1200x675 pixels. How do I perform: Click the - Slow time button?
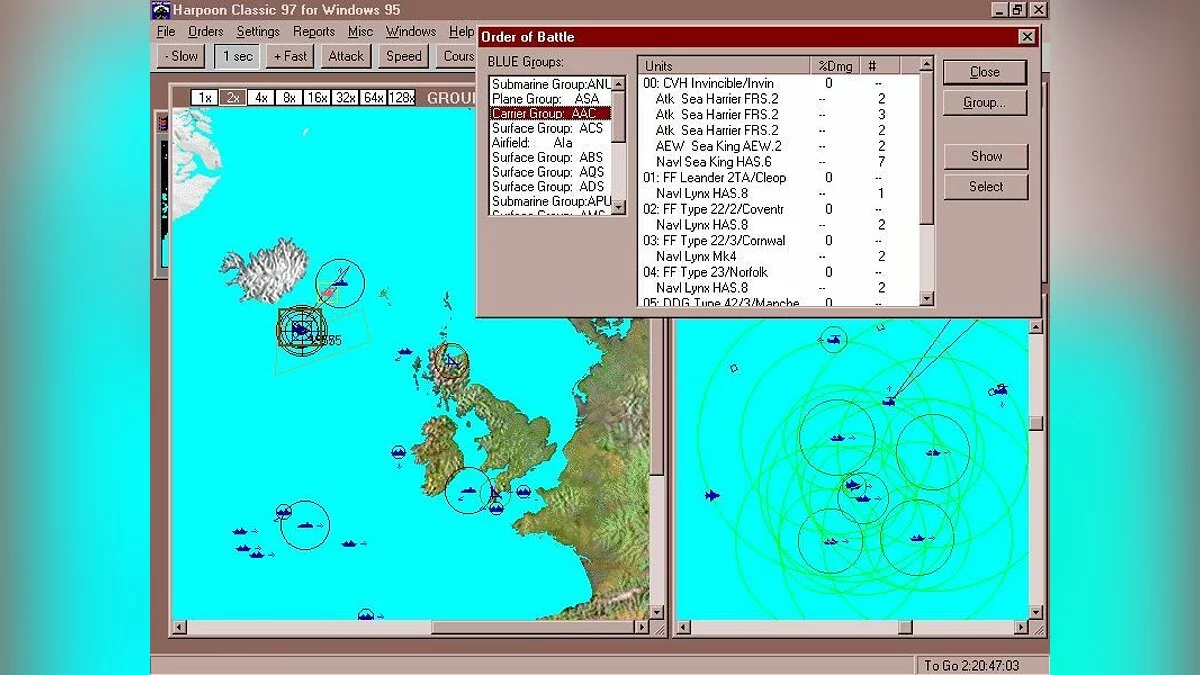181,56
